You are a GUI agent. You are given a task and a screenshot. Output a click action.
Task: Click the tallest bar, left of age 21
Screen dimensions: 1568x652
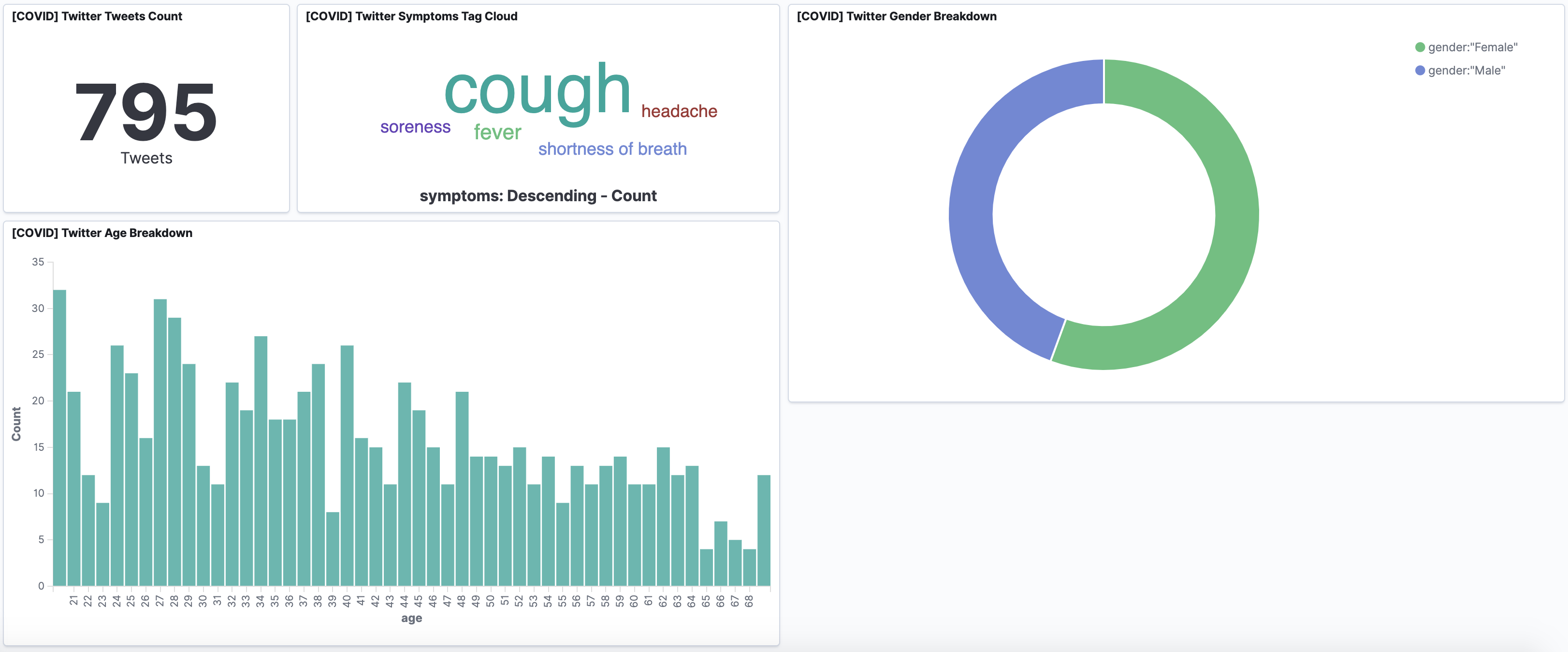[59, 438]
